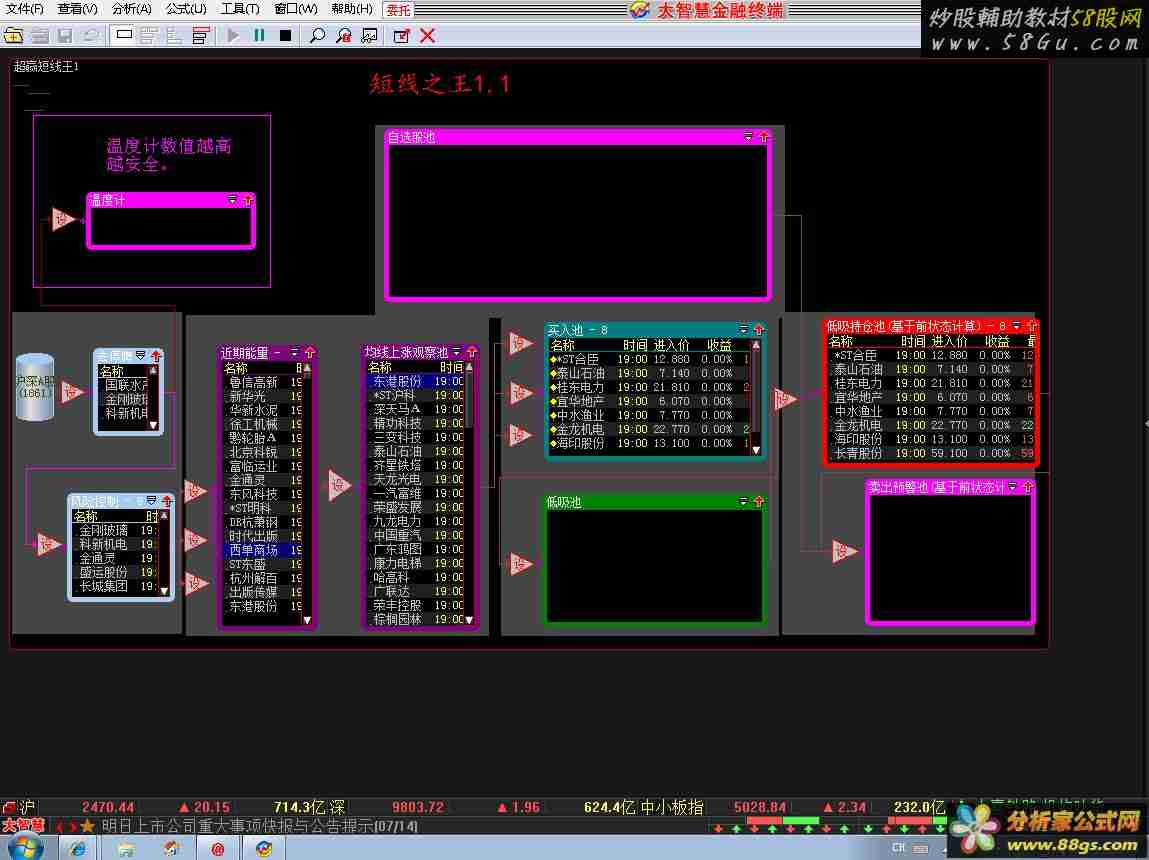1149x860 pixels.
Task: Click the triangle node left of 卖出预警池
Action: (844, 550)
